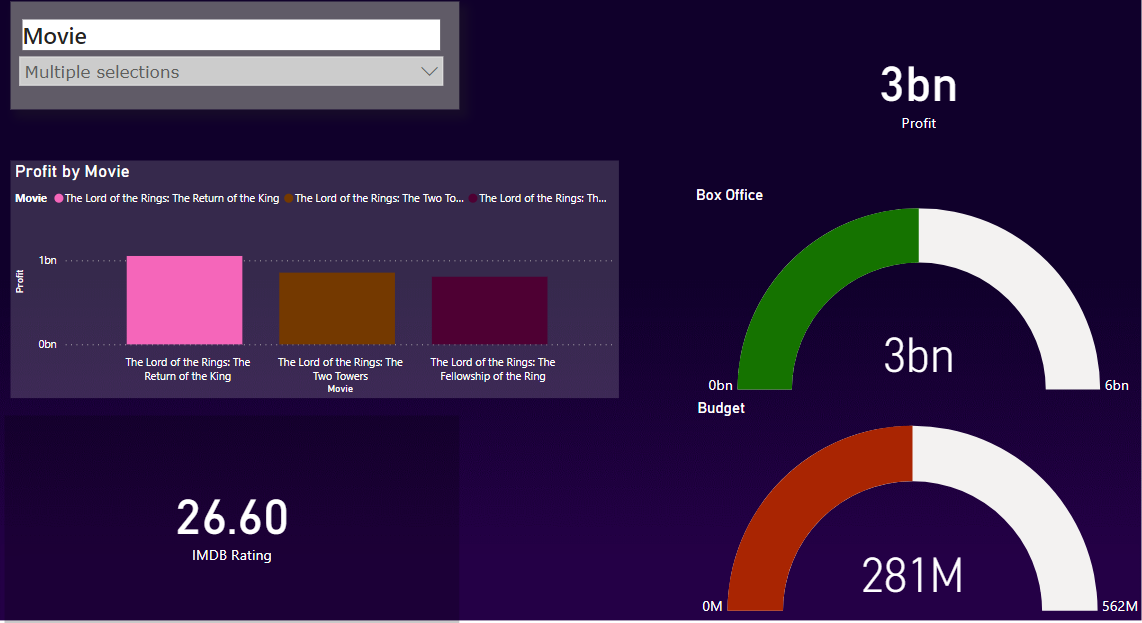
Task: Click the Return of the King legend text
Action: click(x=172, y=199)
